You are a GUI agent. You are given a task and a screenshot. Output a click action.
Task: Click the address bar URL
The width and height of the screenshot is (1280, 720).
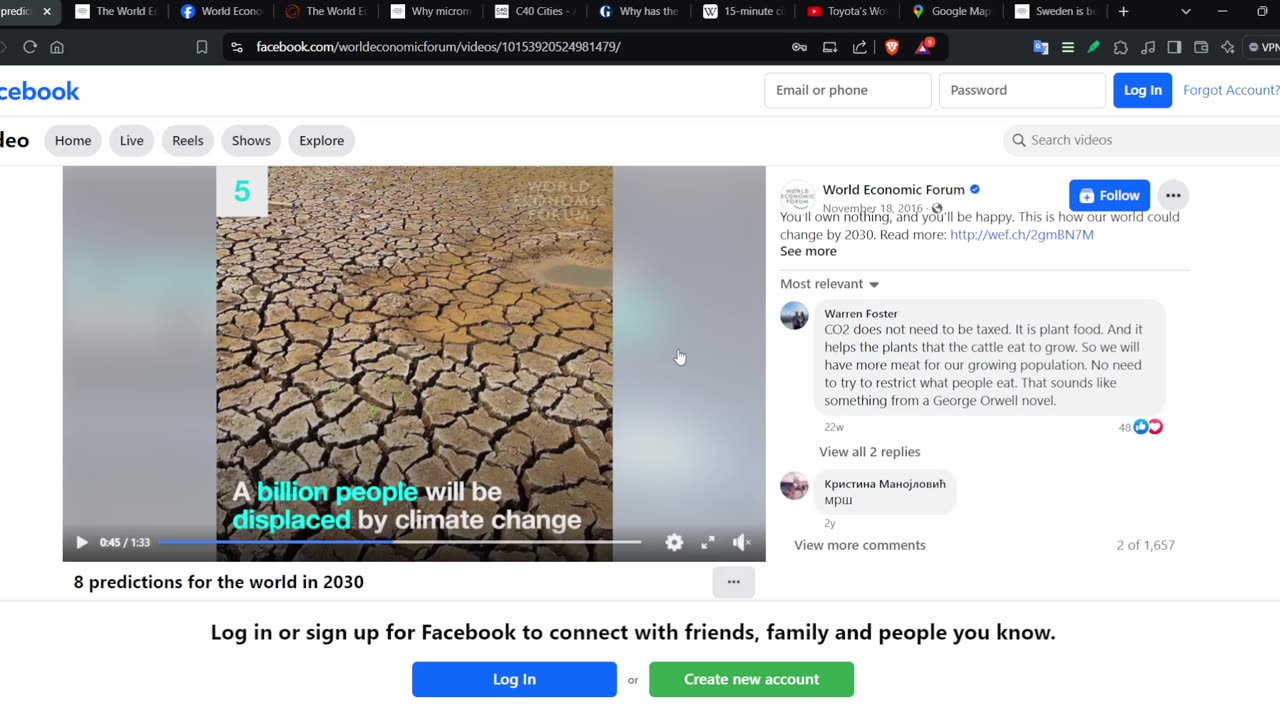point(438,47)
